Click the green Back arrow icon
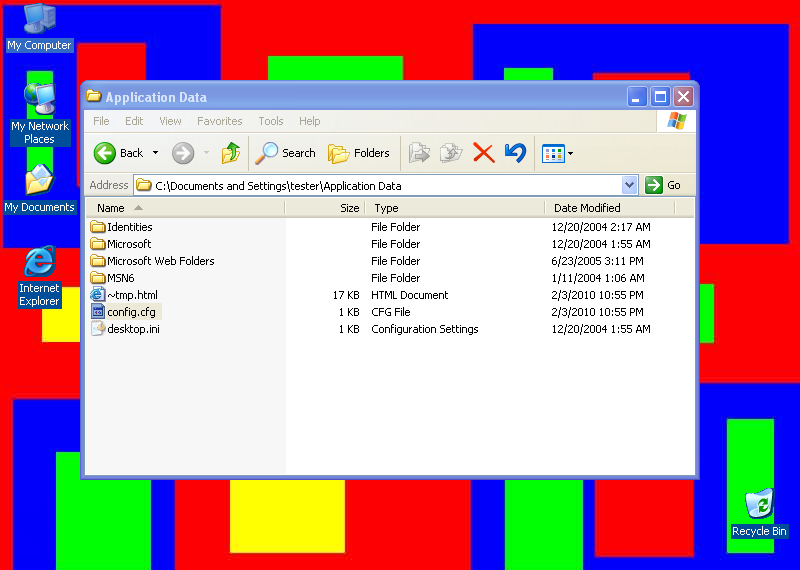The width and height of the screenshot is (800, 570). click(x=105, y=153)
